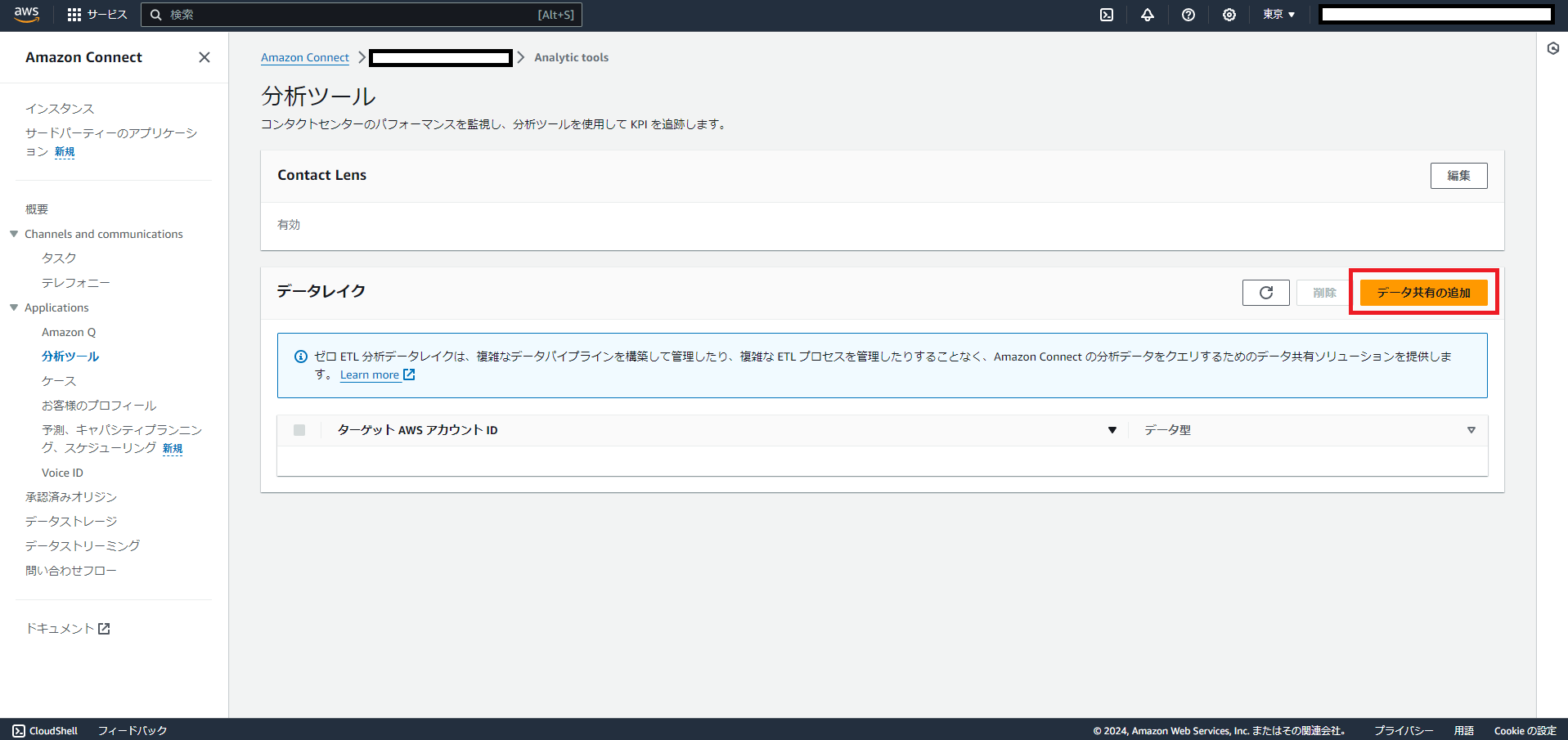The height and width of the screenshot is (740, 1568).
Task: Select 予測、キャパシティプランニング item
Action: click(122, 439)
